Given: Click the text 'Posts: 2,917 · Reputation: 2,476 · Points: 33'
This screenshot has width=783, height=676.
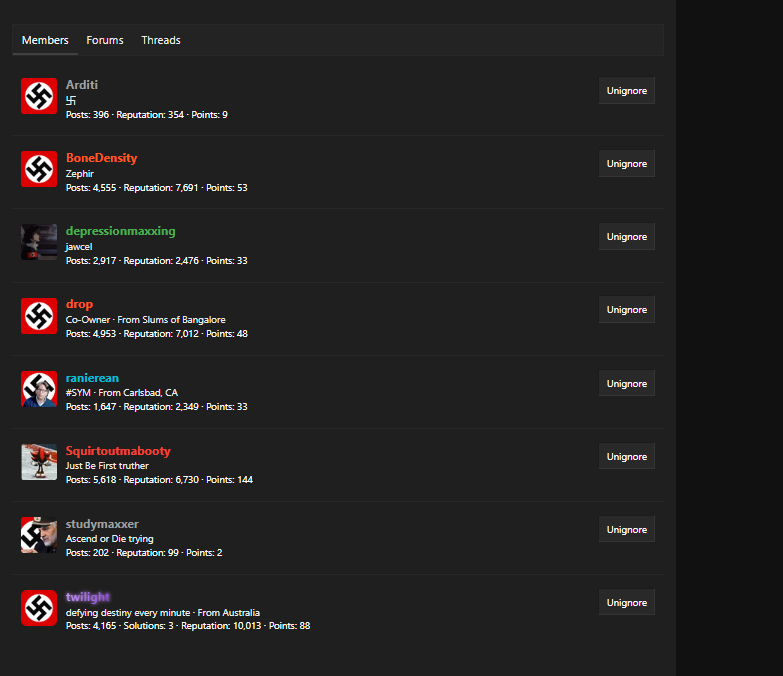Looking at the screenshot, I should 156,261.
